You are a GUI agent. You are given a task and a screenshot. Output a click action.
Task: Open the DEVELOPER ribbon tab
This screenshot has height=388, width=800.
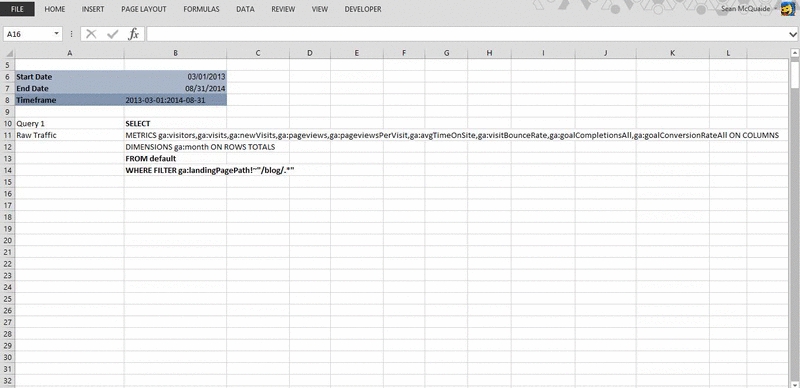coord(363,9)
